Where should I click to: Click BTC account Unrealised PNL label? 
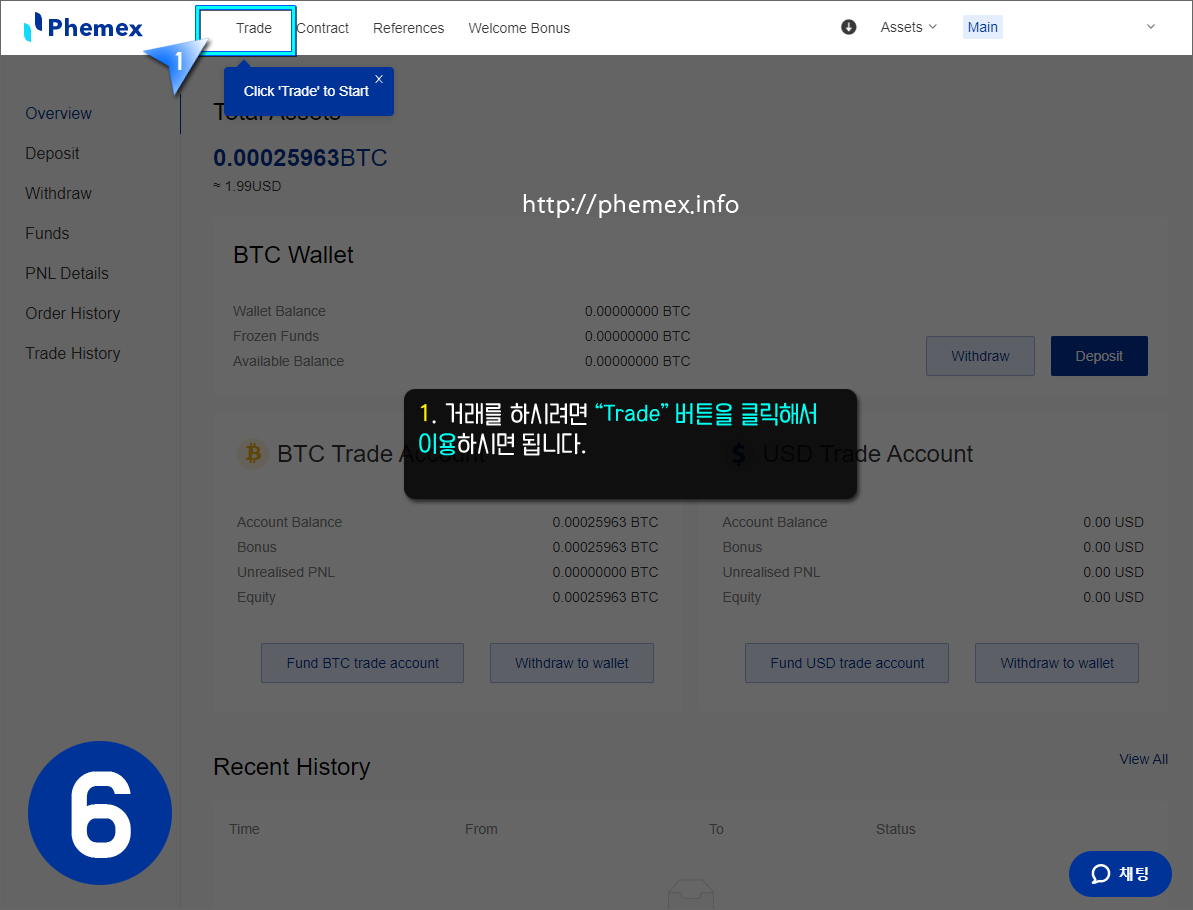coord(286,572)
